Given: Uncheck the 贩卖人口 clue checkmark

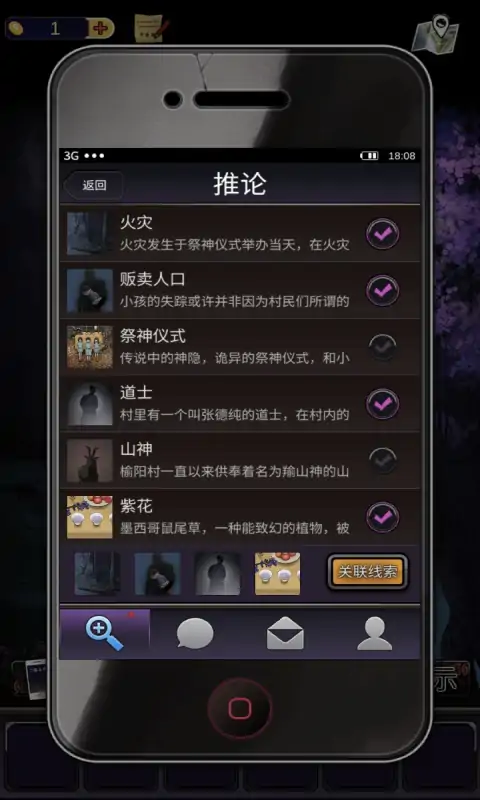Looking at the screenshot, I should [383, 291].
